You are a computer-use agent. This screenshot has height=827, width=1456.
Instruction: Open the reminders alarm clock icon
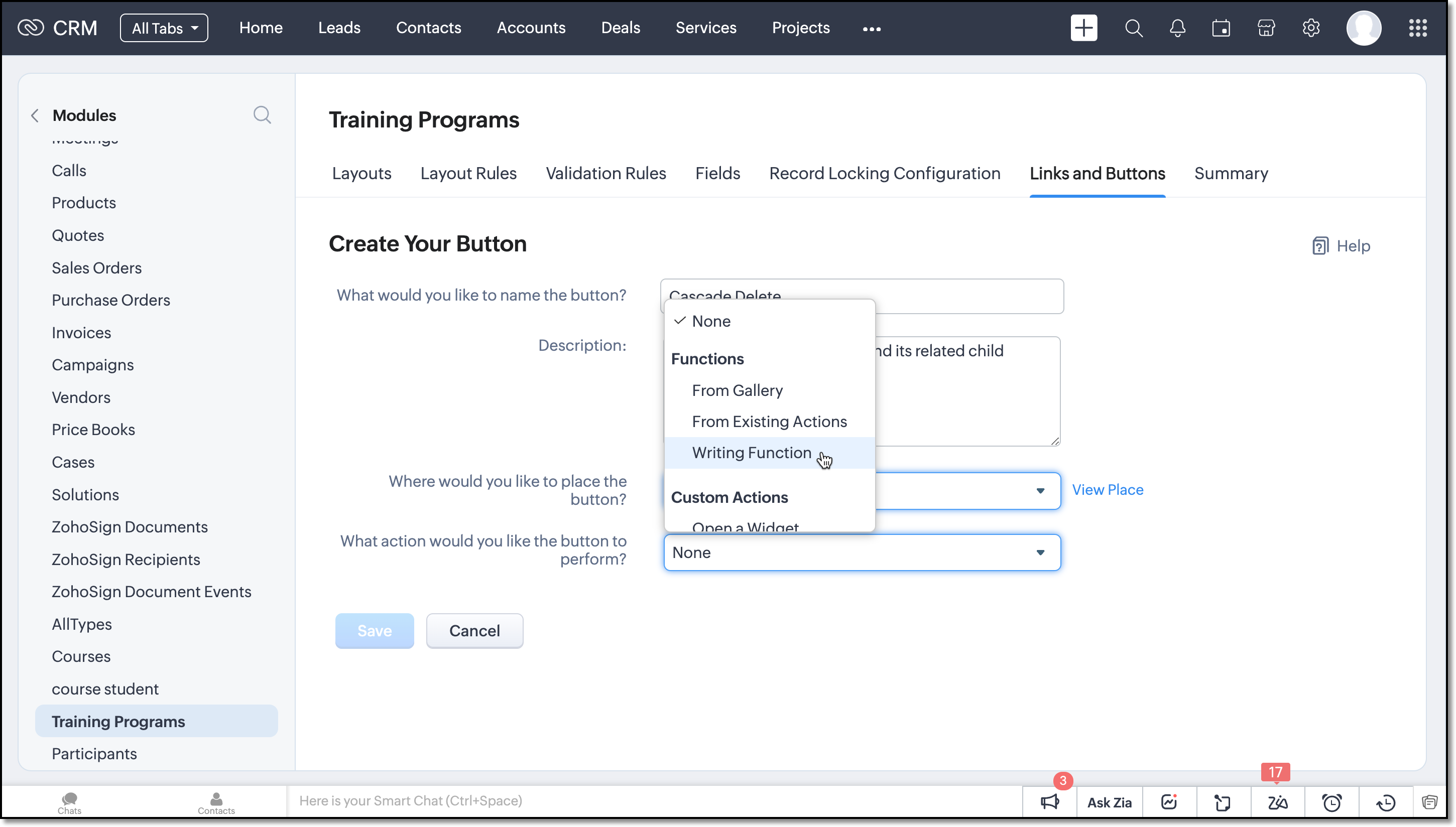[x=1331, y=802]
